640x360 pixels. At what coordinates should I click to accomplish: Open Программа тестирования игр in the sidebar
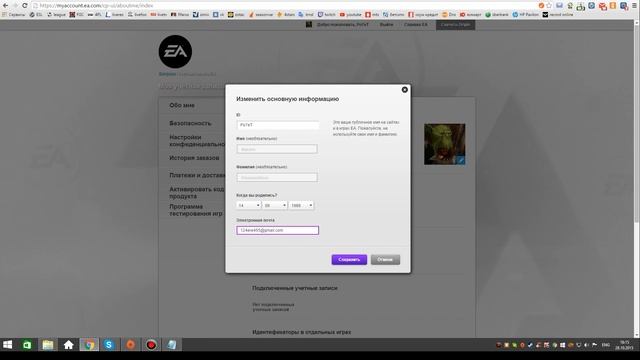[196, 210]
